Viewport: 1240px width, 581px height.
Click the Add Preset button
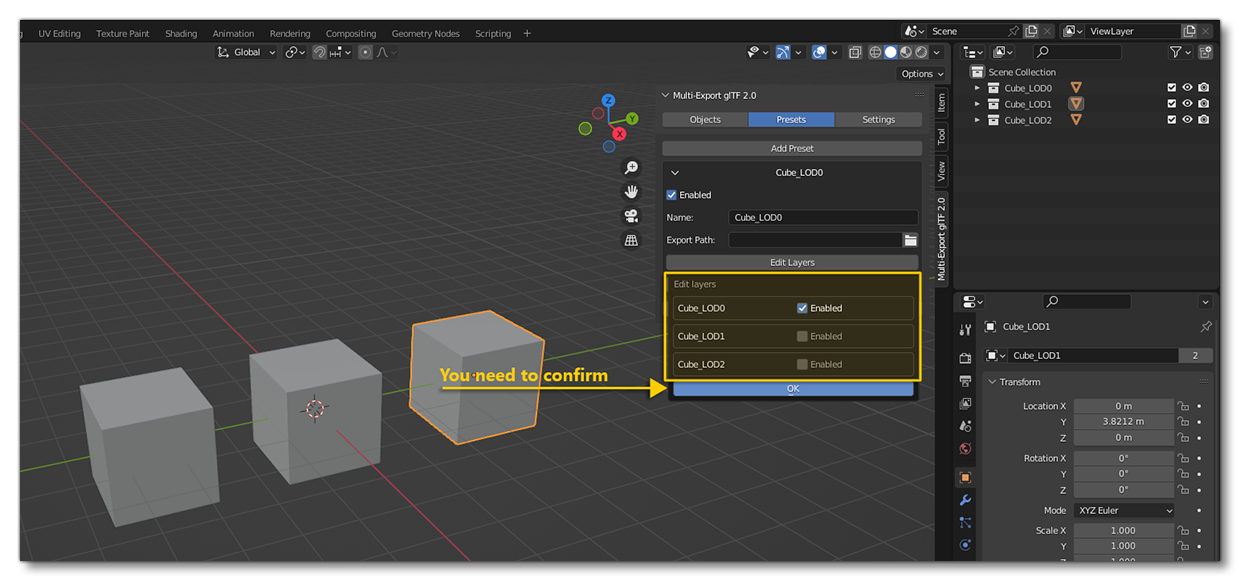point(791,148)
